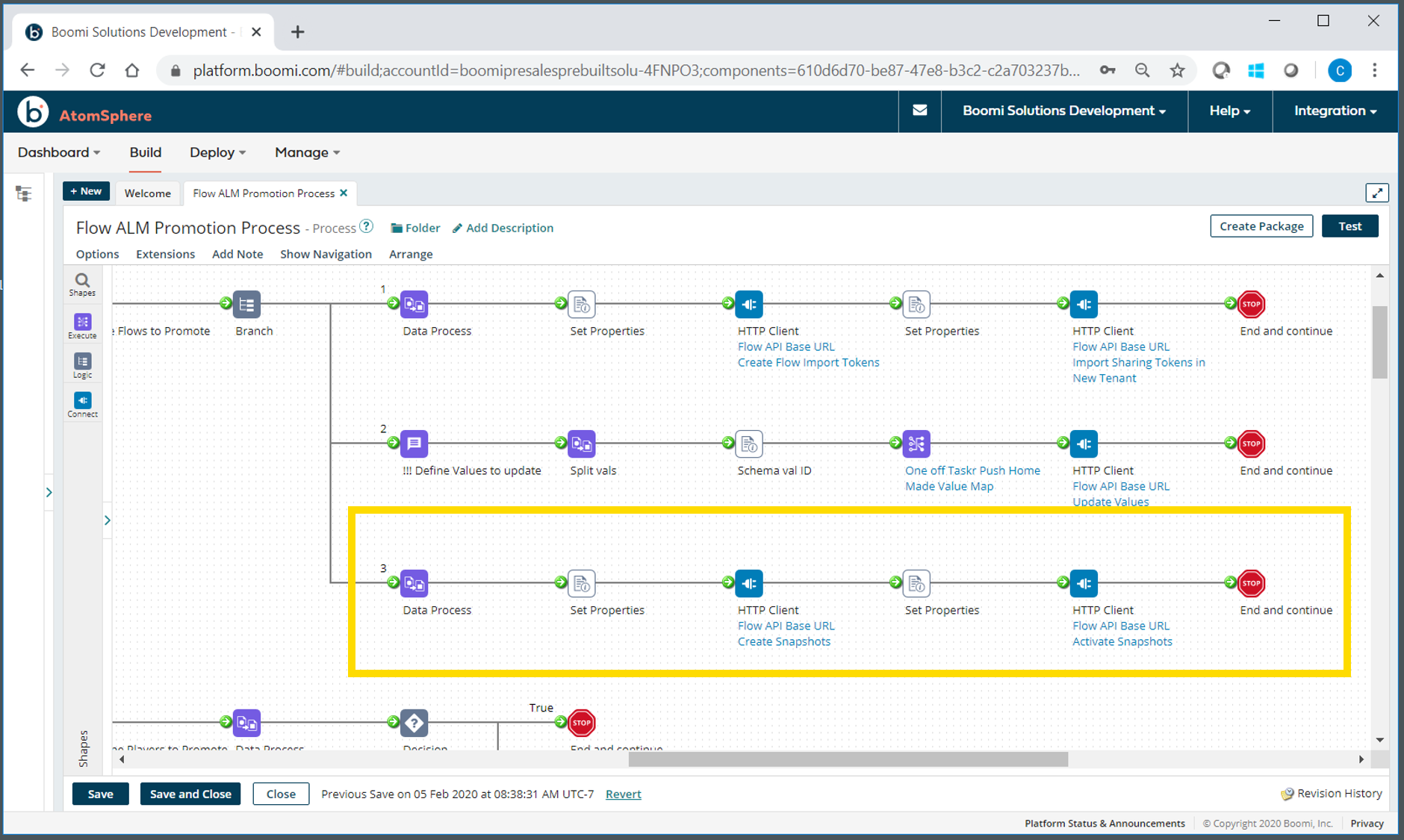This screenshot has width=1404, height=840.
Task: Click the process tree navigation icon
Action: click(25, 193)
